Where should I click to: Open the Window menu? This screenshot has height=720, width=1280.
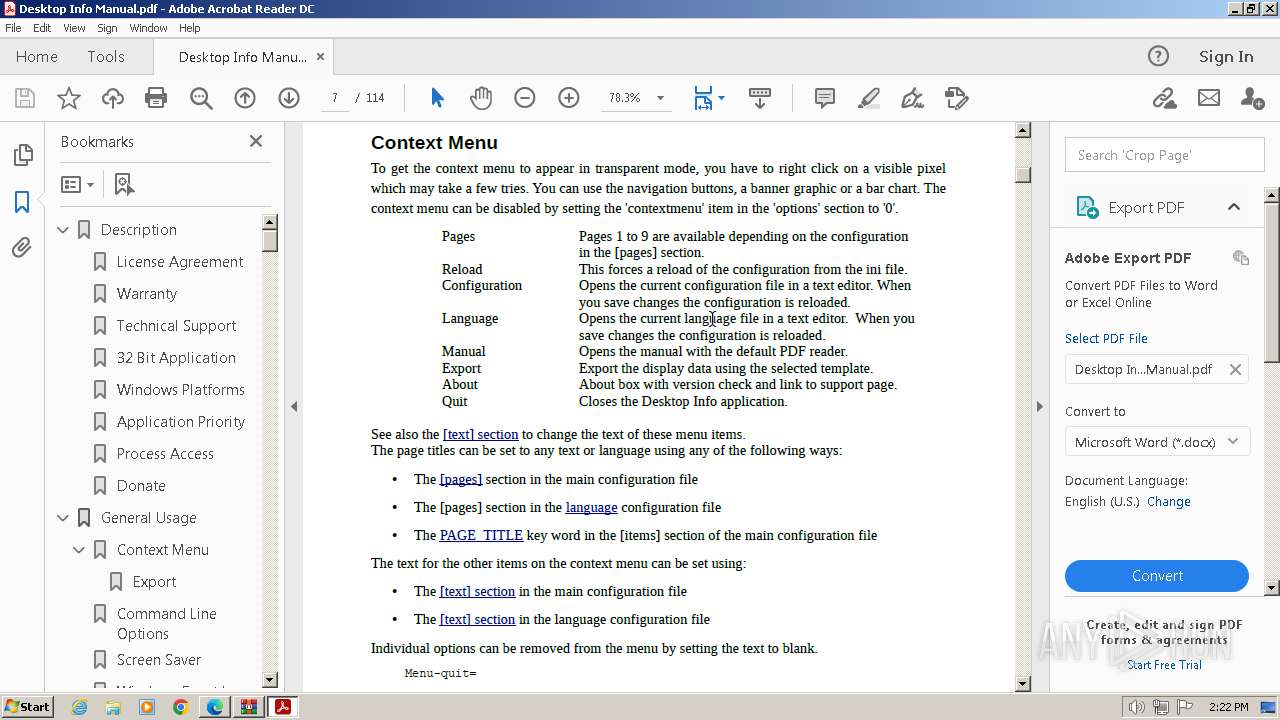pyautogui.click(x=148, y=28)
